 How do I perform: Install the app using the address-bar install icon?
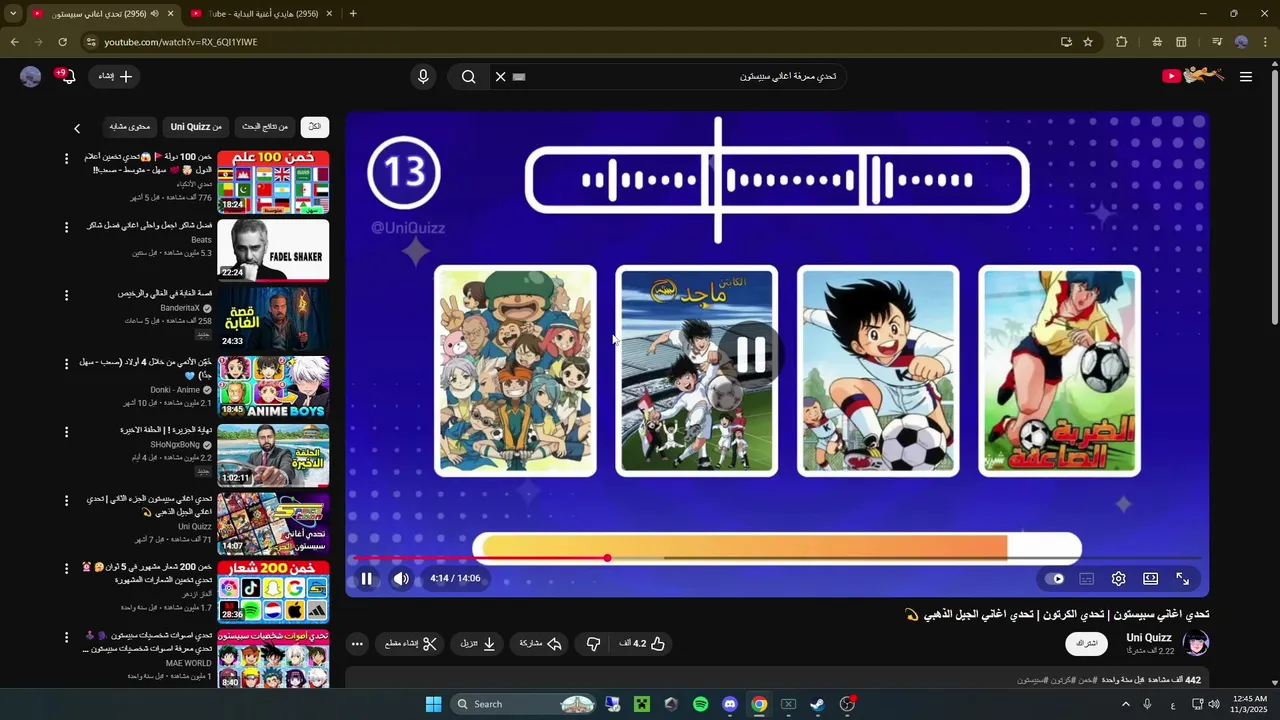[x=1066, y=42]
